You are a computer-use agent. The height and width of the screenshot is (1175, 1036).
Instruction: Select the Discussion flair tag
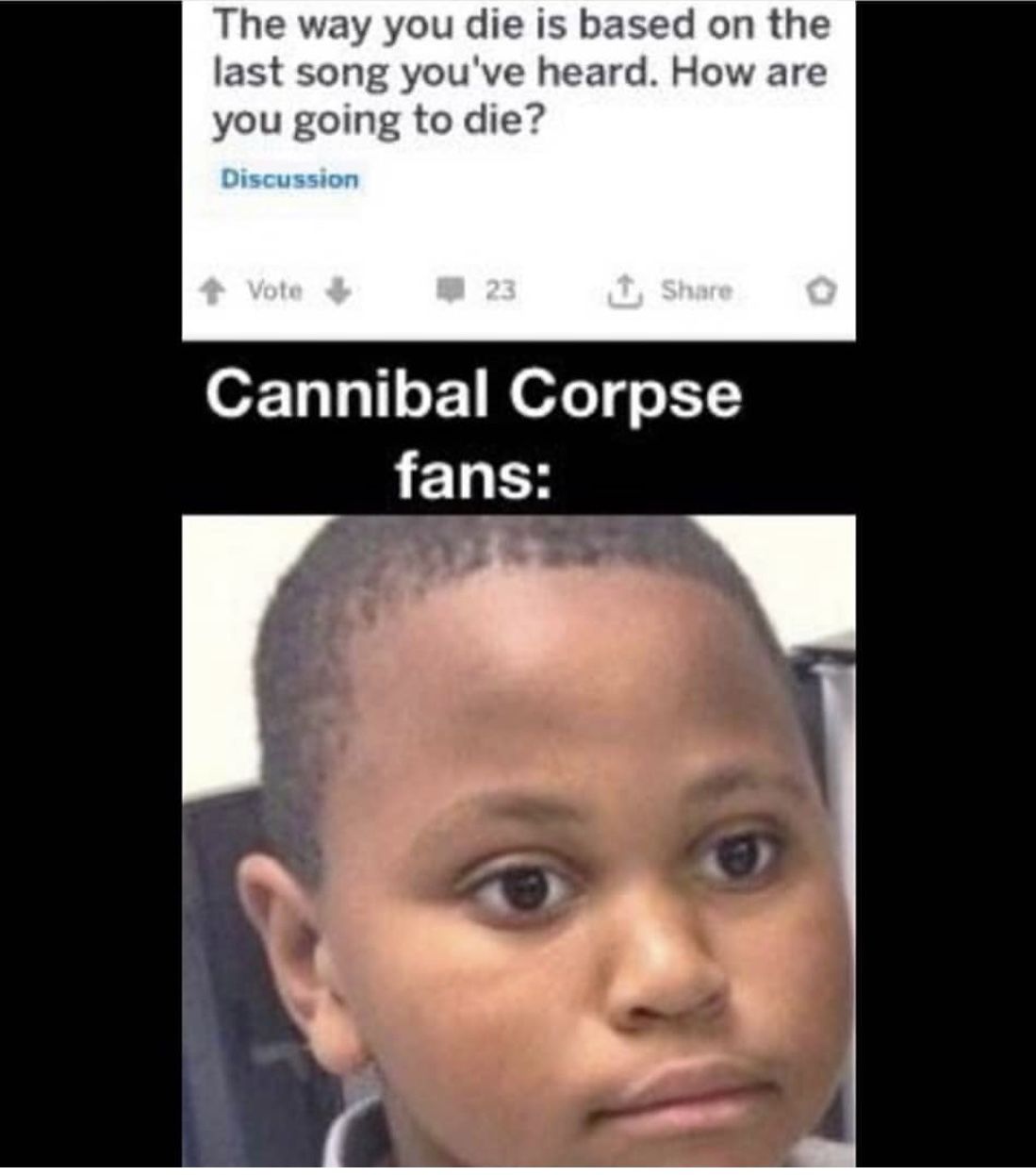289,178
